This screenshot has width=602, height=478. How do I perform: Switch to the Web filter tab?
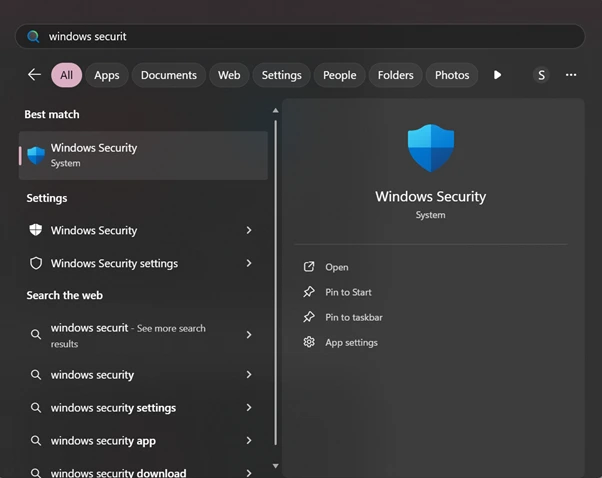coord(229,75)
